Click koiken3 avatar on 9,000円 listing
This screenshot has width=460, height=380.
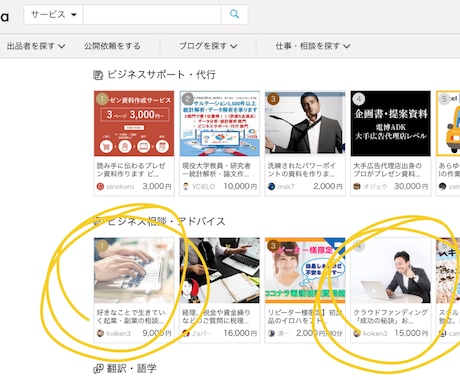[x=100, y=333]
